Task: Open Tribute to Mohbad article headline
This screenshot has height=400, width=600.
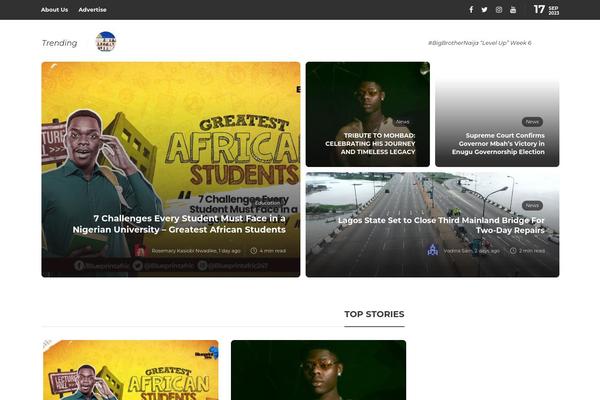Action: pos(370,144)
